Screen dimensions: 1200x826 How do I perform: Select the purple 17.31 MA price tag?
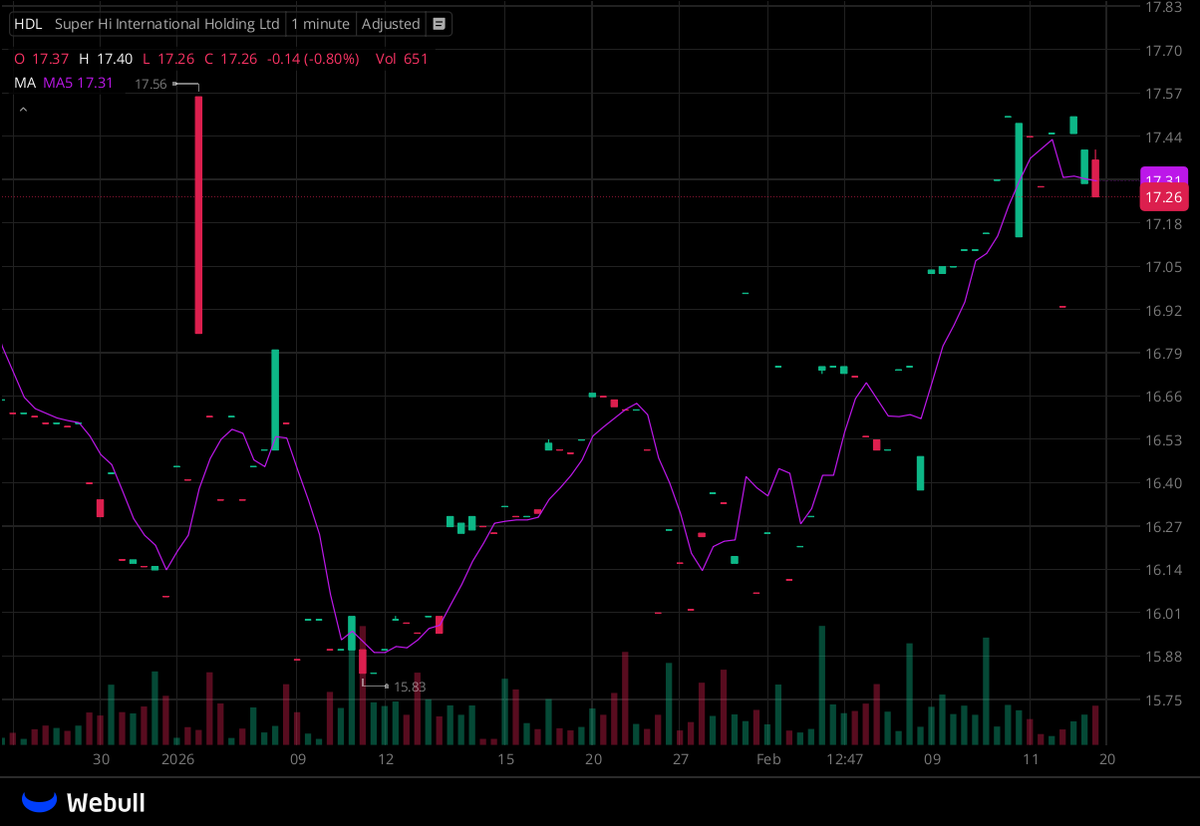[x=1164, y=177]
